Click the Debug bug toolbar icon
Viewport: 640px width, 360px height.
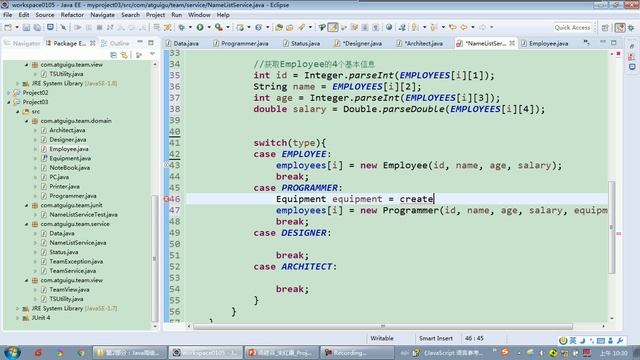pyautogui.click(x=181, y=27)
